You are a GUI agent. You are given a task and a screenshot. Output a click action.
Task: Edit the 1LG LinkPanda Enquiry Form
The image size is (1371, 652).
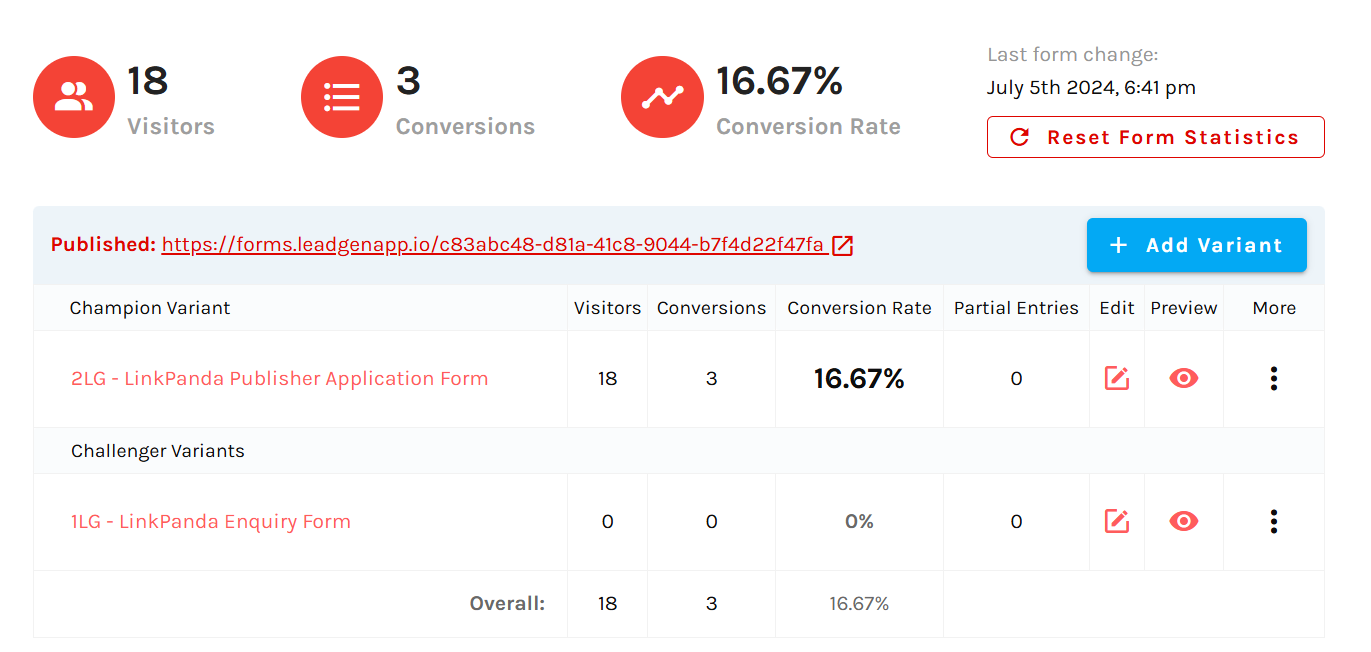pyautogui.click(x=1116, y=522)
